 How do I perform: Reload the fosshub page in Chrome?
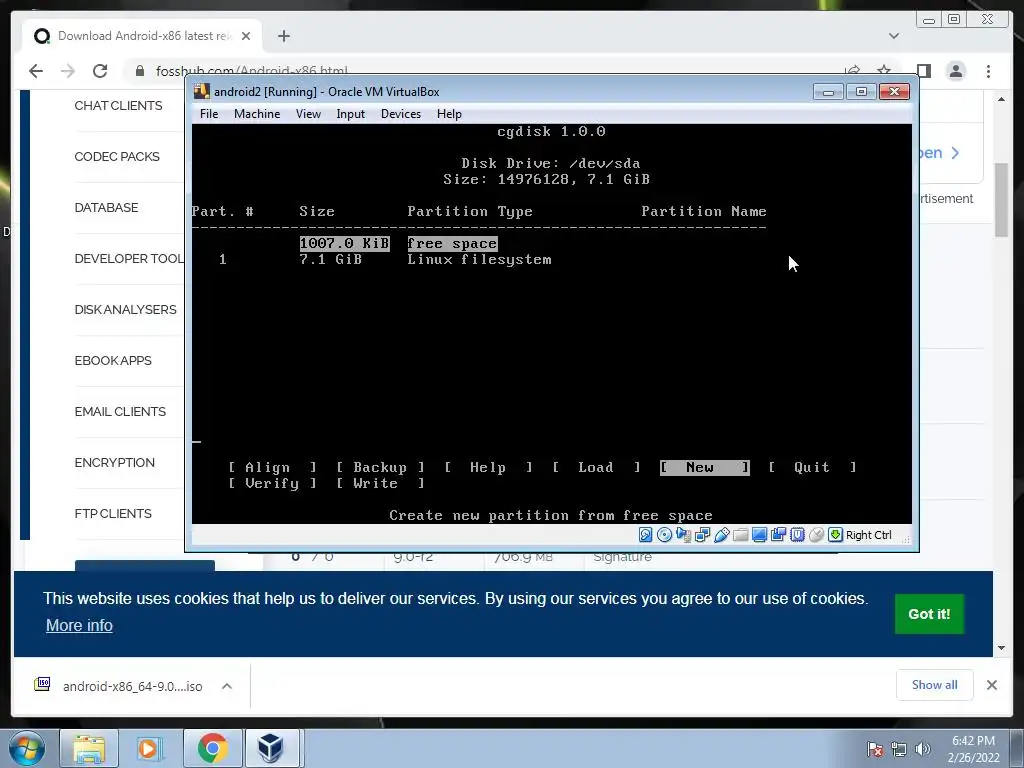(100, 71)
